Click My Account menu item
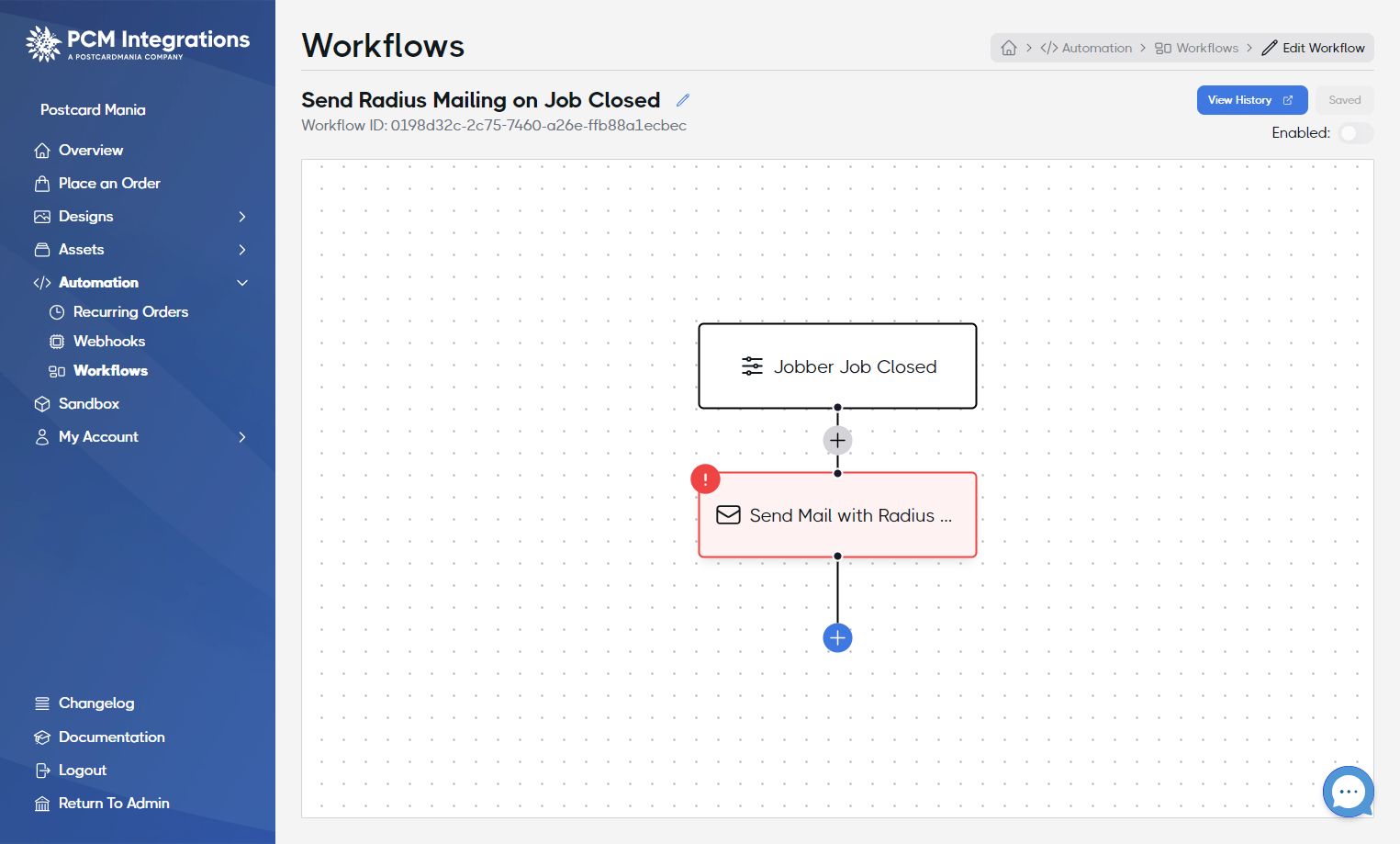1400x844 pixels. (x=98, y=437)
